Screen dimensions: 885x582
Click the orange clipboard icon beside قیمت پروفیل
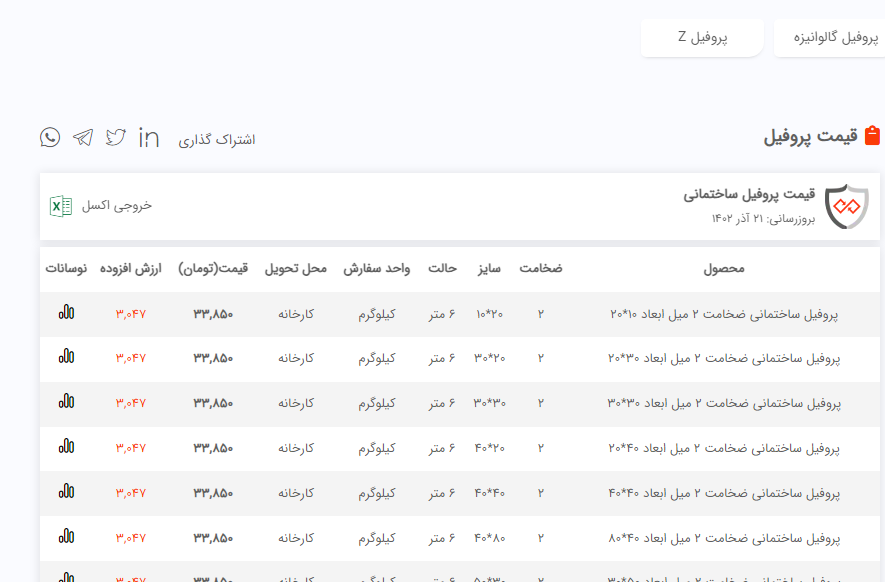[x=872, y=136]
